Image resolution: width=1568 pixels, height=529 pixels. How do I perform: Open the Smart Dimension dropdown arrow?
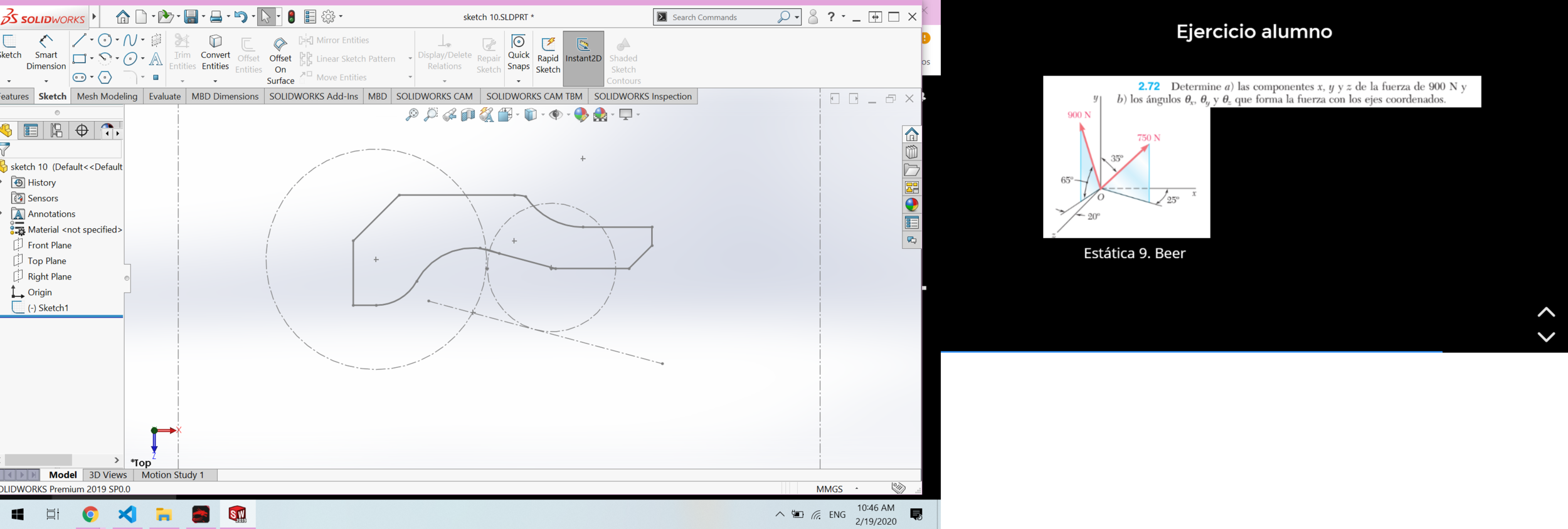point(46,81)
